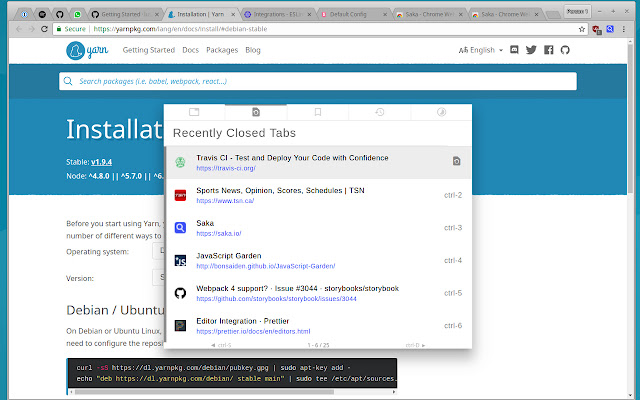Switch to the bookmarks mode icon in Saka
The height and width of the screenshot is (400, 640).
[318, 112]
